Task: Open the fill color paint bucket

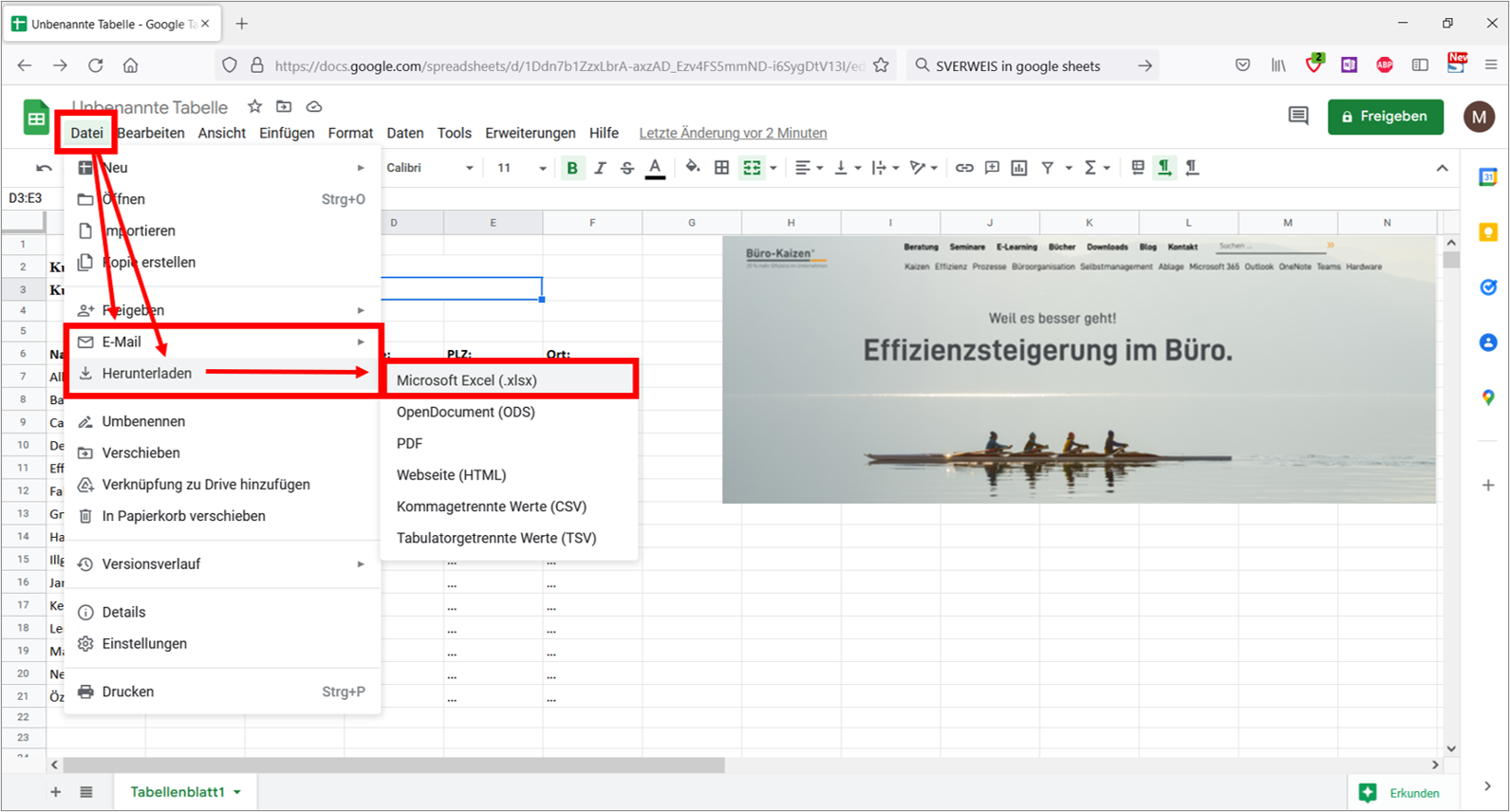Action: (x=693, y=168)
